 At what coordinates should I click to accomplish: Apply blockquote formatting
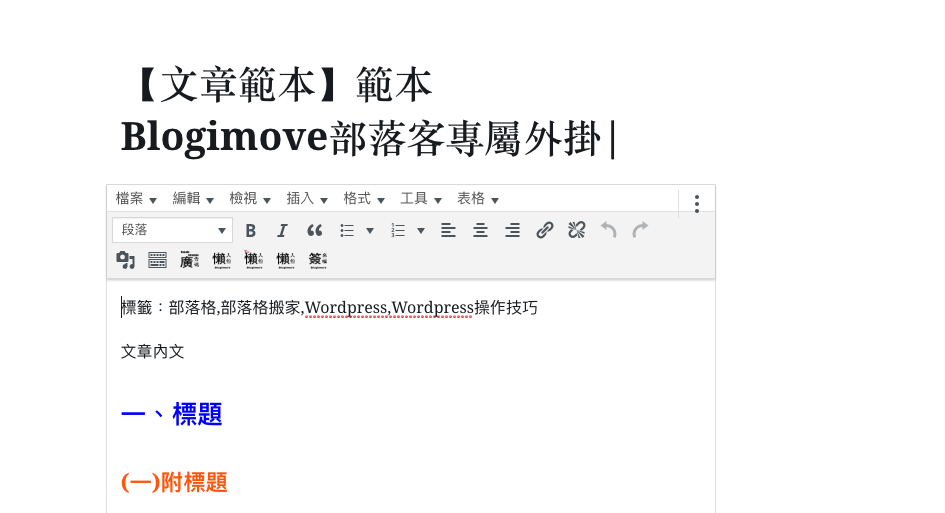click(x=314, y=230)
